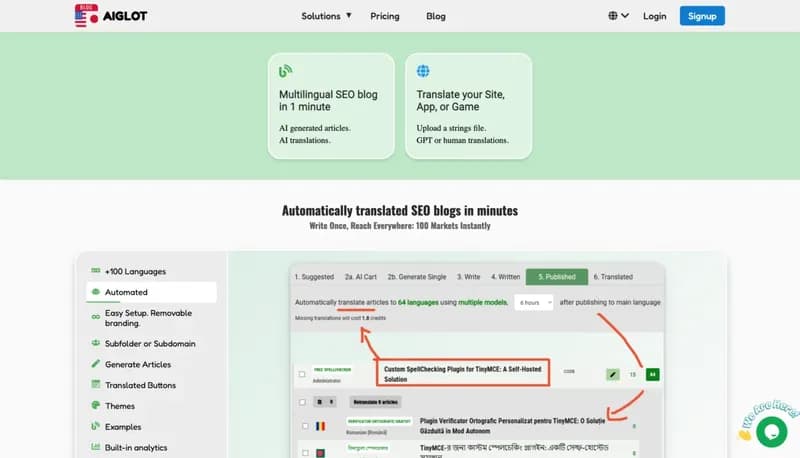Tick the Bengali article checkbox

pyautogui.click(x=305, y=453)
